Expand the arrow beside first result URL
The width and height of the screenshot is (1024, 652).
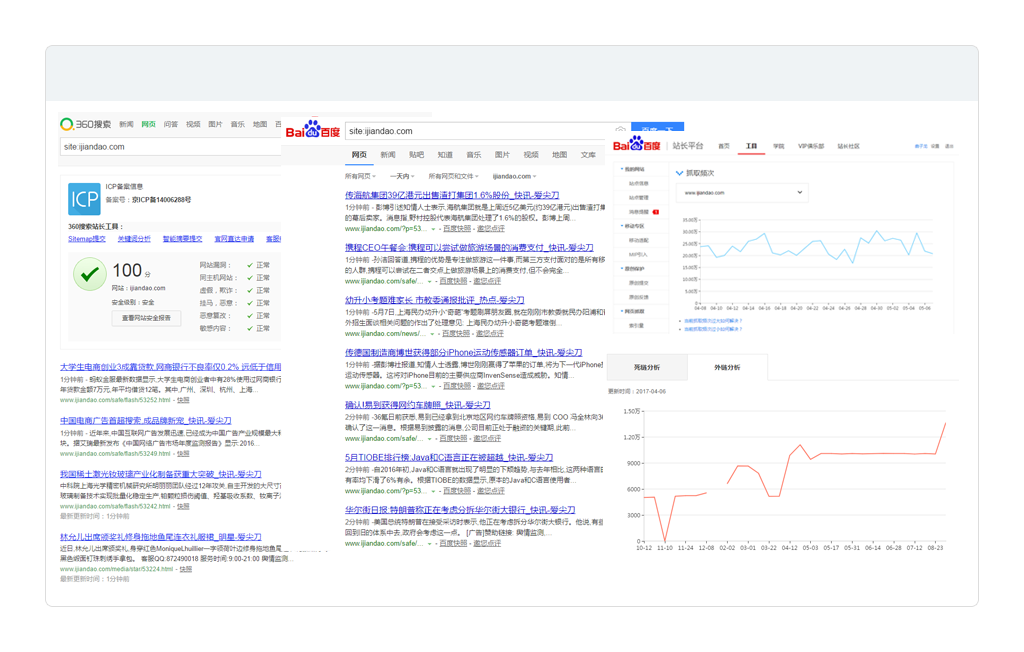pos(433,229)
